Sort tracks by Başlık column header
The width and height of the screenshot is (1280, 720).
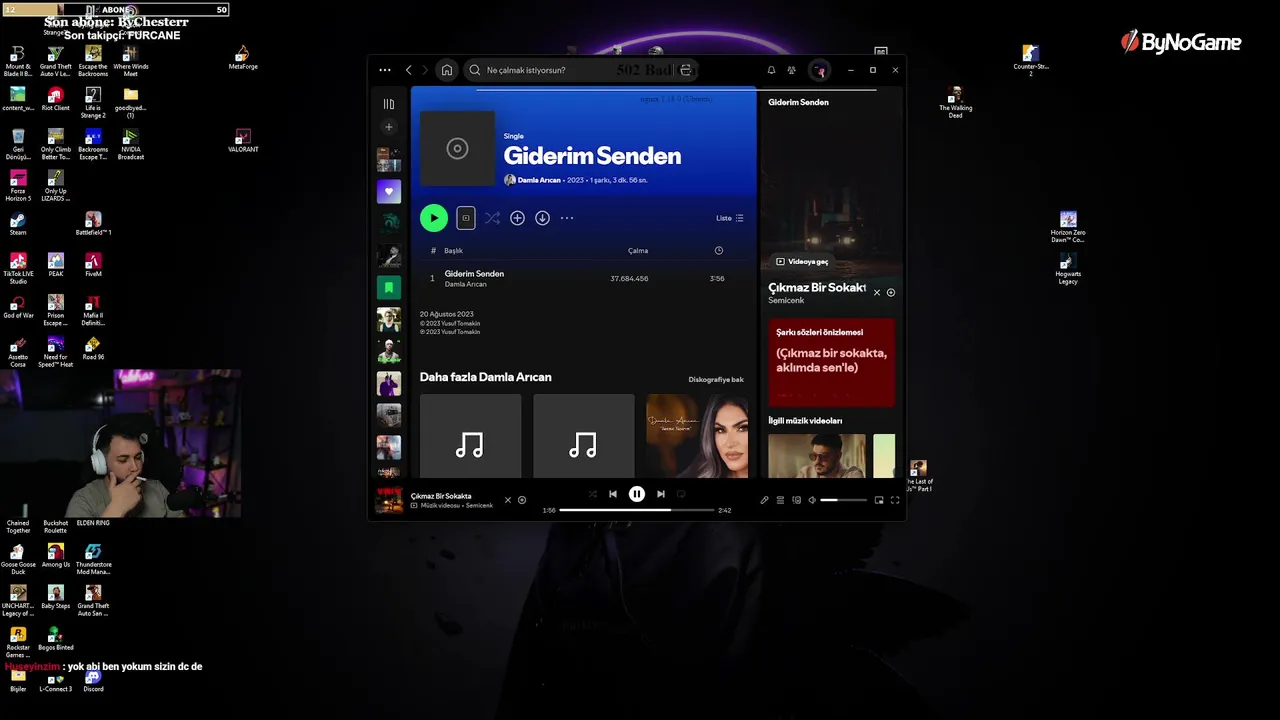[x=454, y=251]
